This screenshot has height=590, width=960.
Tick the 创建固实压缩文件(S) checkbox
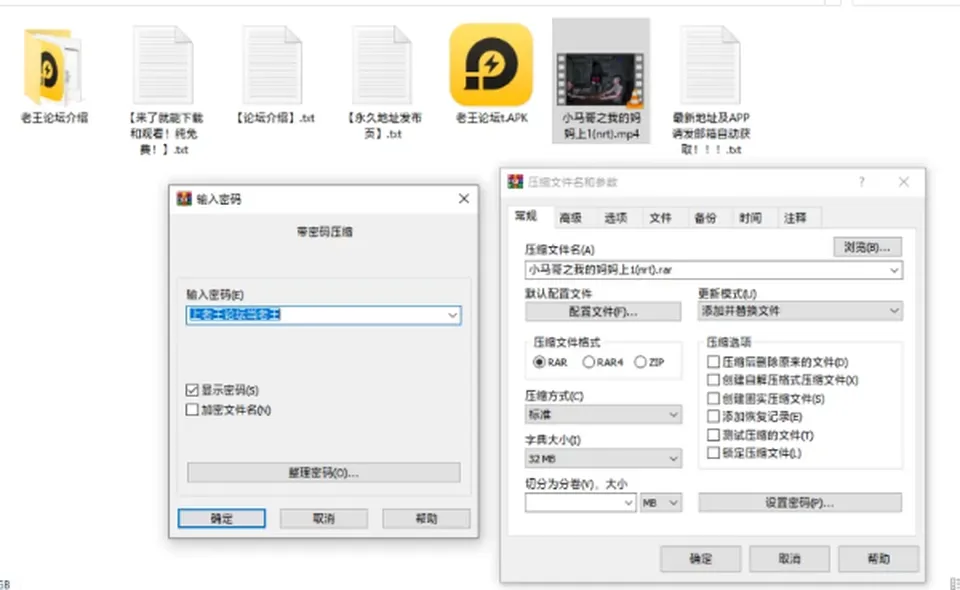coord(713,398)
